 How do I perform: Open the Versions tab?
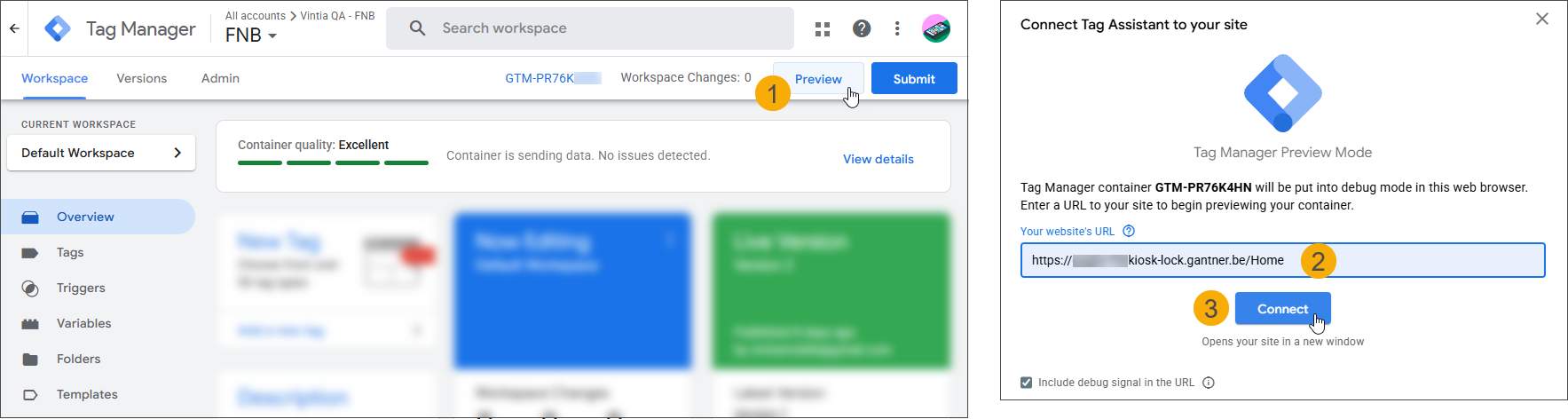[x=141, y=78]
